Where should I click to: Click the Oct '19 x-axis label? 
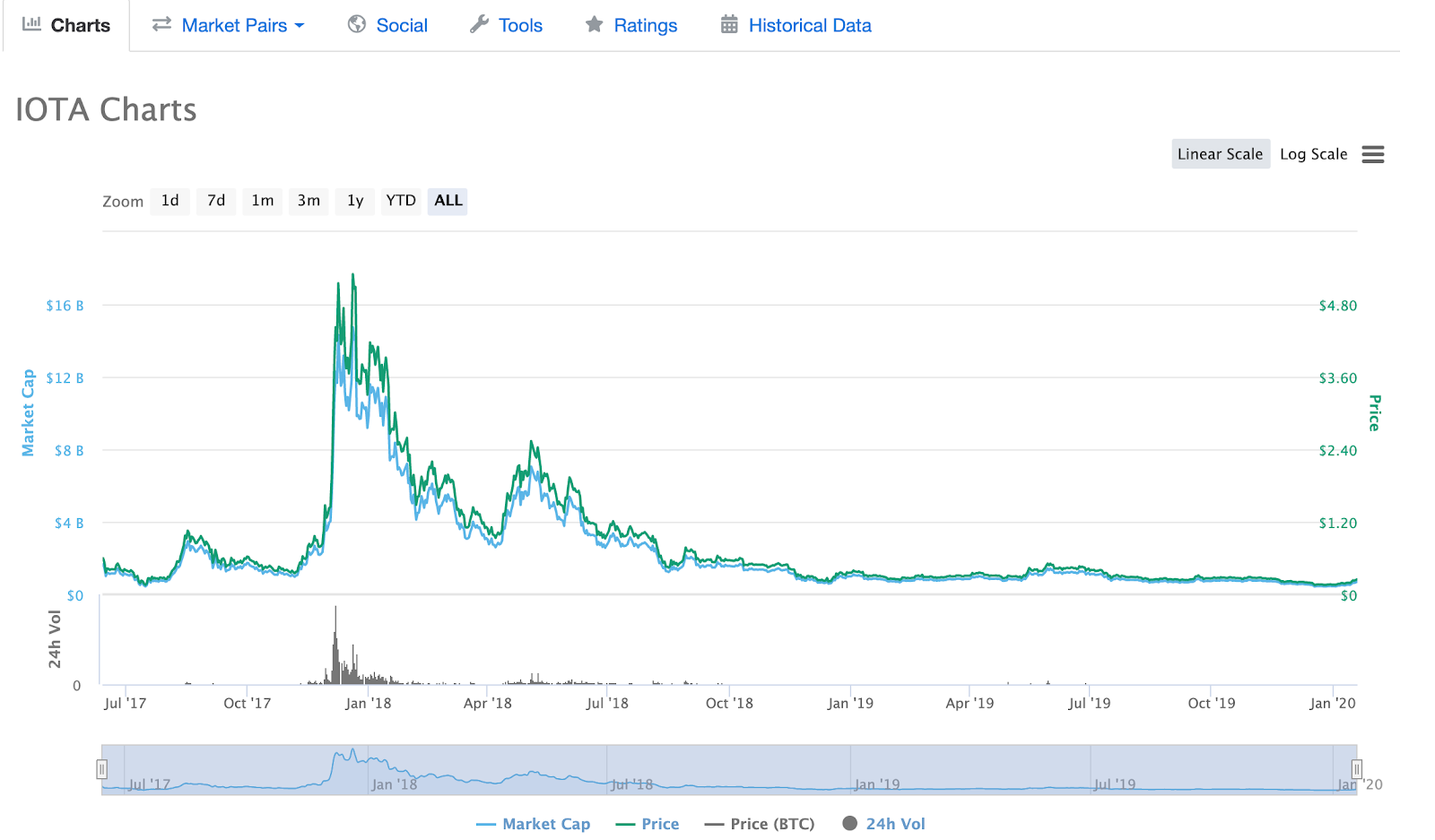click(1211, 704)
